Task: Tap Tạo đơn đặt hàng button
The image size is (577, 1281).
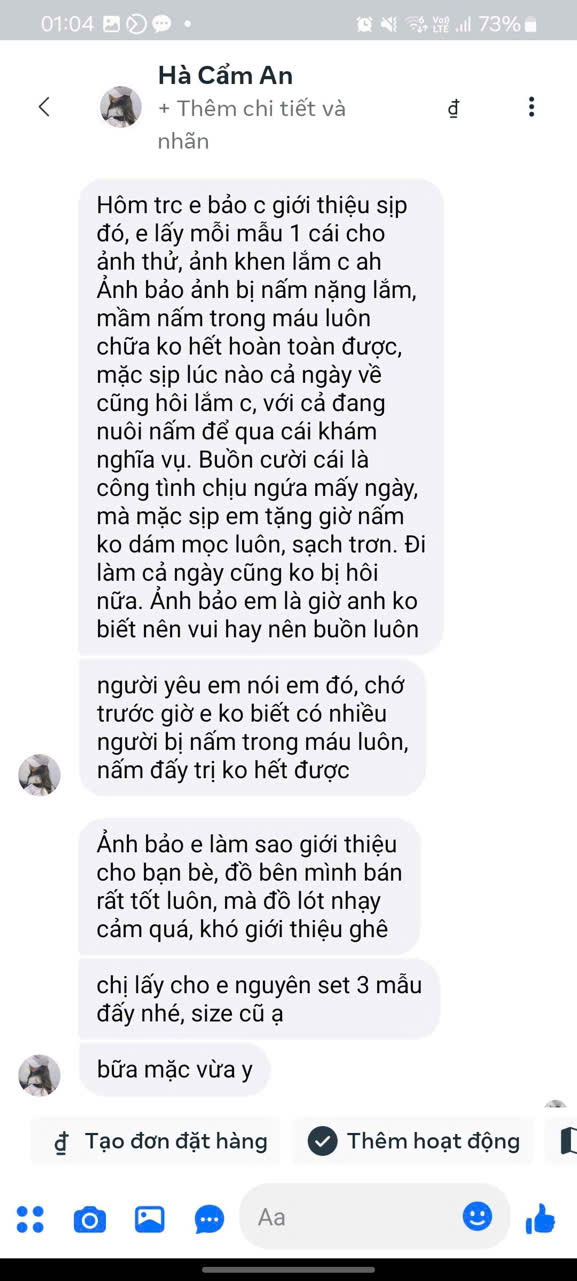Action: (x=160, y=1141)
